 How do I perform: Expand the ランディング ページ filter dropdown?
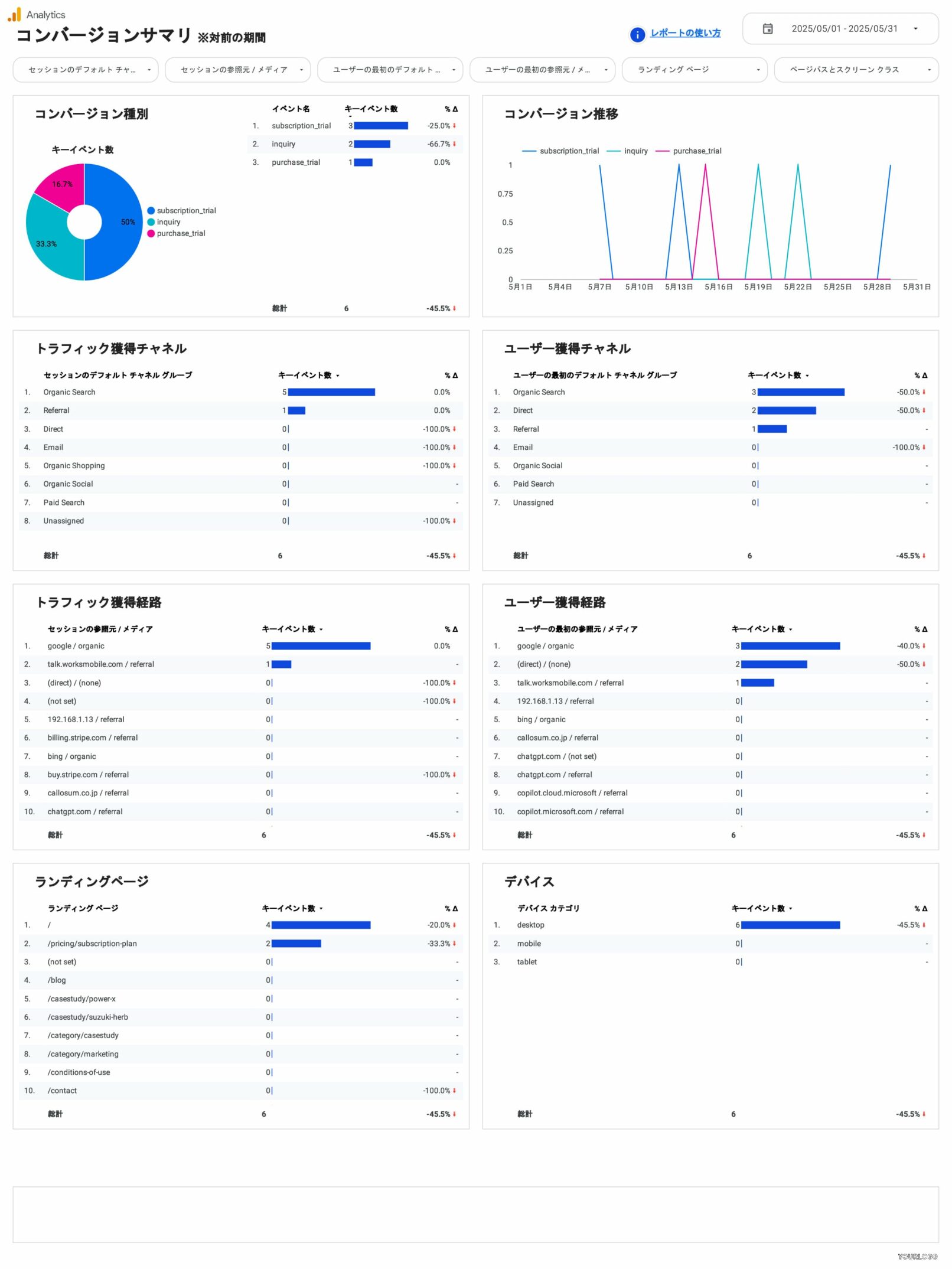694,70
